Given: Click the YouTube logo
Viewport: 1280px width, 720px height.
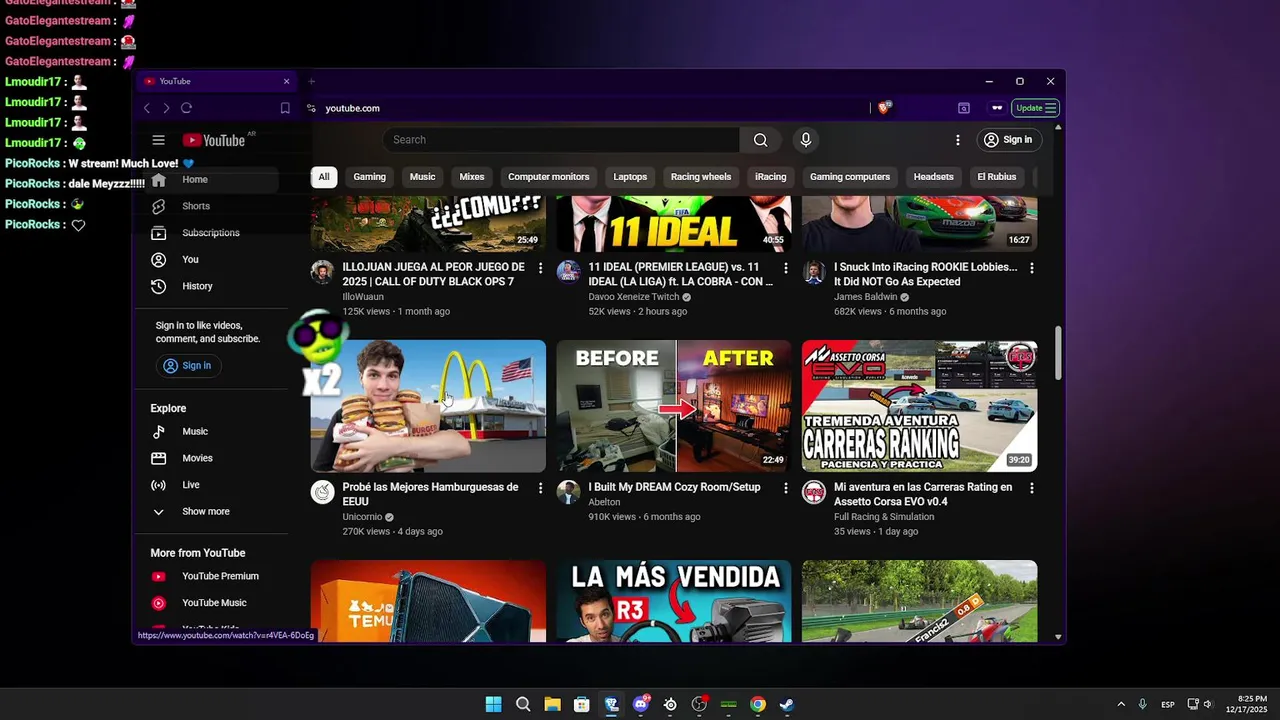Looking at the screenshot, I should point(213,140).
